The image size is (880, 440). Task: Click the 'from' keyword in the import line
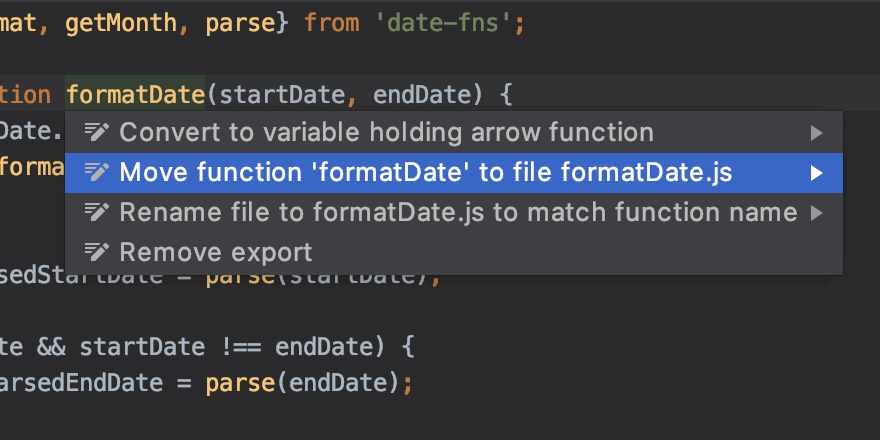(331, 24)
